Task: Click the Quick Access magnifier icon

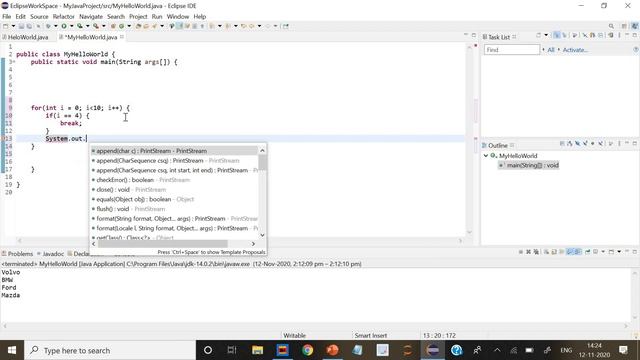Action: (611, 26)
